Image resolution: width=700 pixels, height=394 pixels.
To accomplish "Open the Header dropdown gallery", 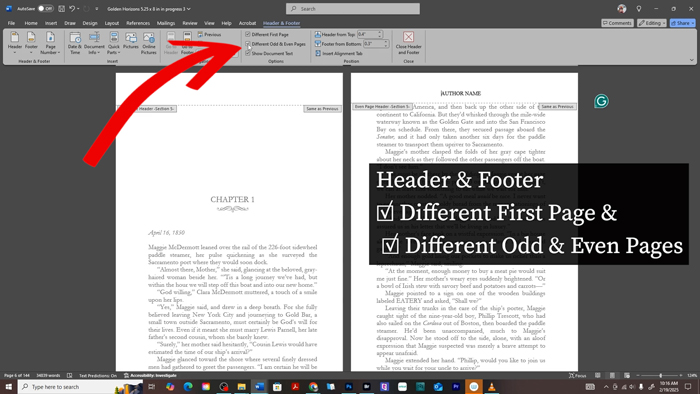I will [15, 43].
